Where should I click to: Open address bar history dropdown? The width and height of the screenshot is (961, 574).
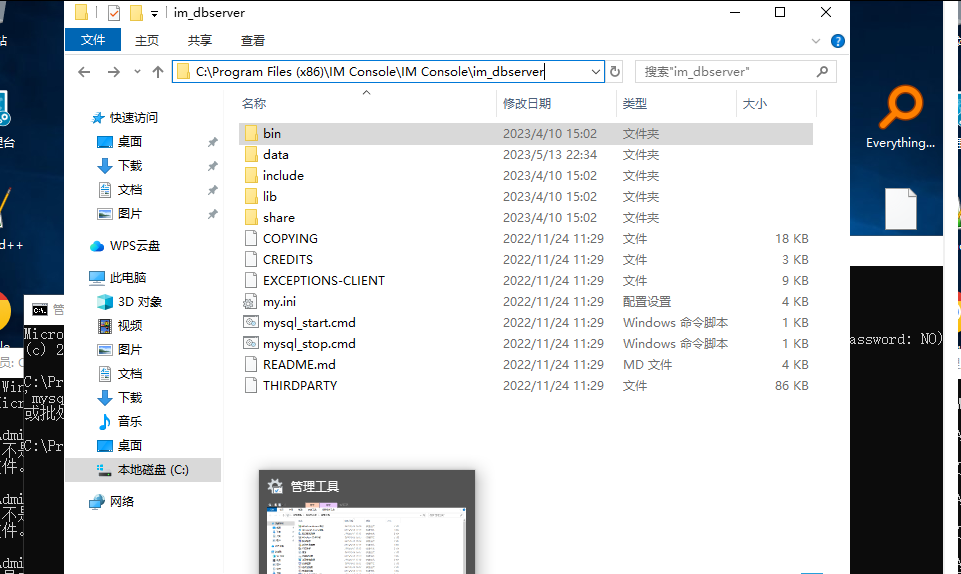coord(595,72)
